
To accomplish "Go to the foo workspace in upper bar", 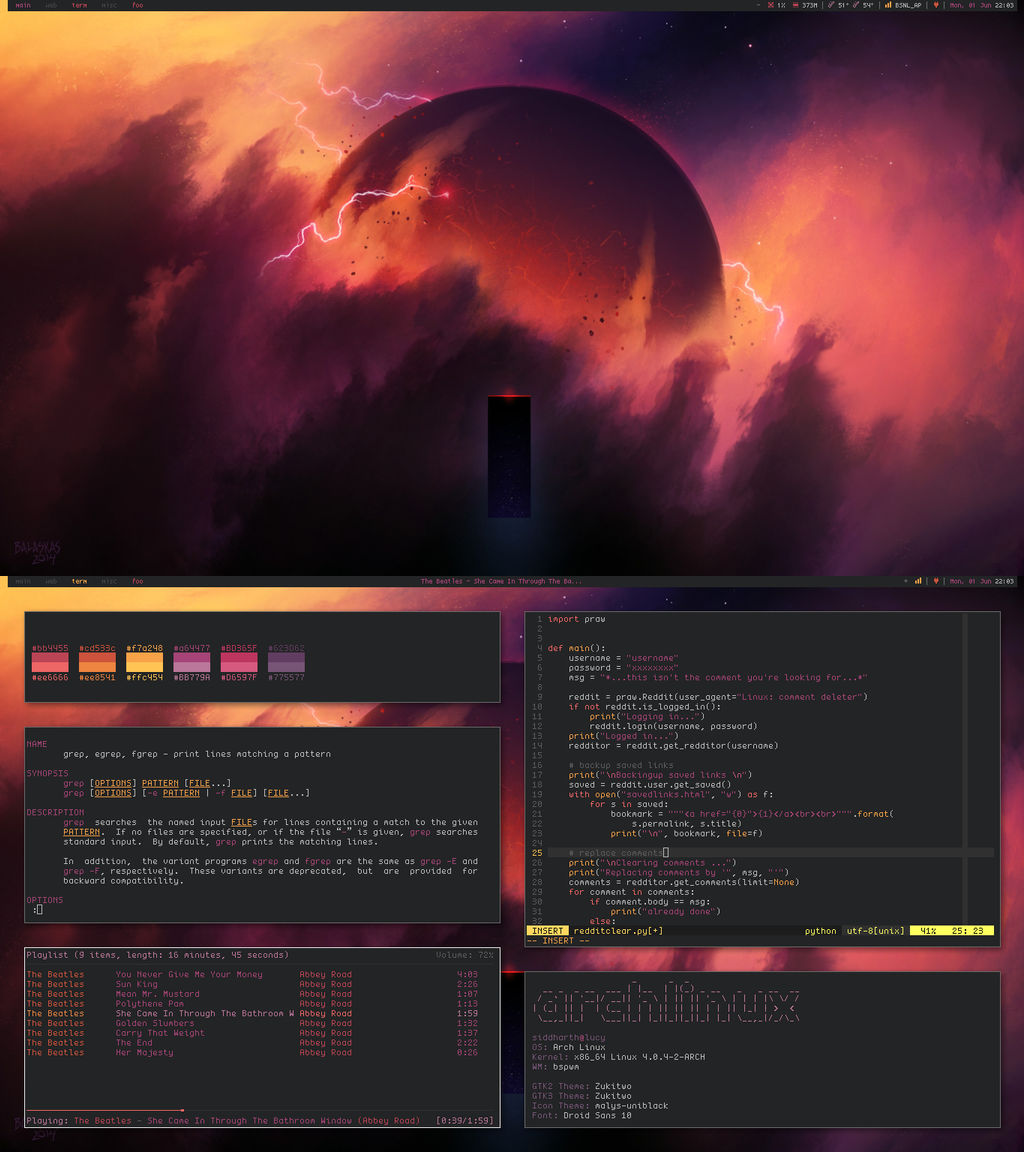I will pos(137,5).
